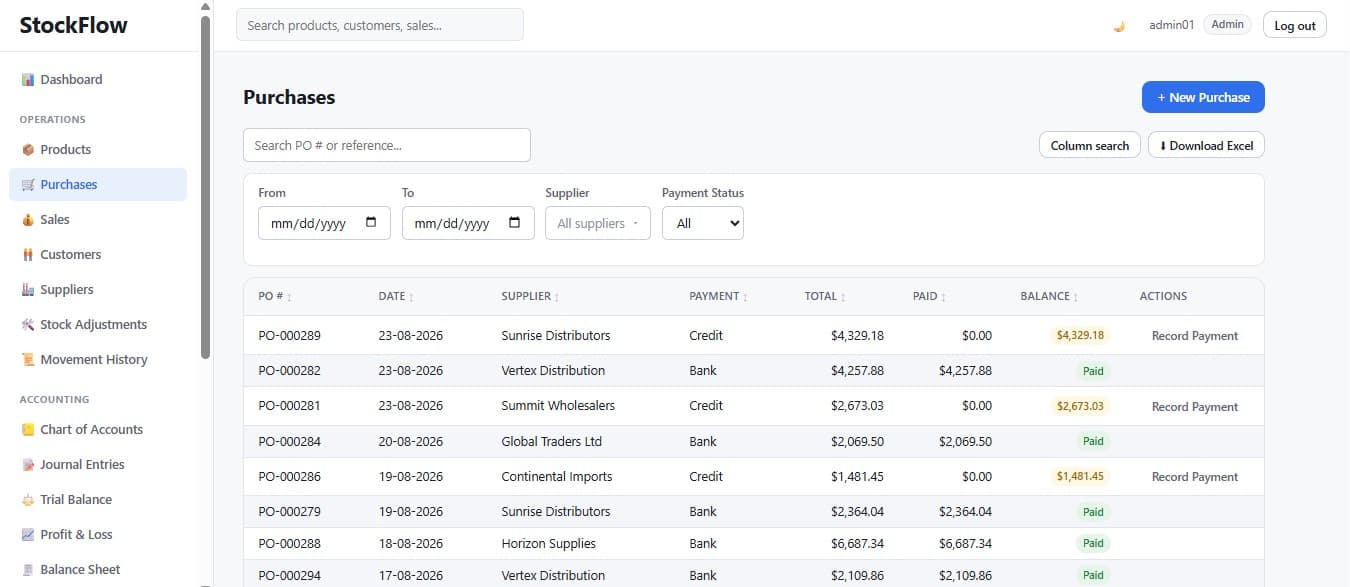This screenshot has height=587, width=1350.
Task: Click the $1,481.45 balance badge
Action: coord(1080,477)
